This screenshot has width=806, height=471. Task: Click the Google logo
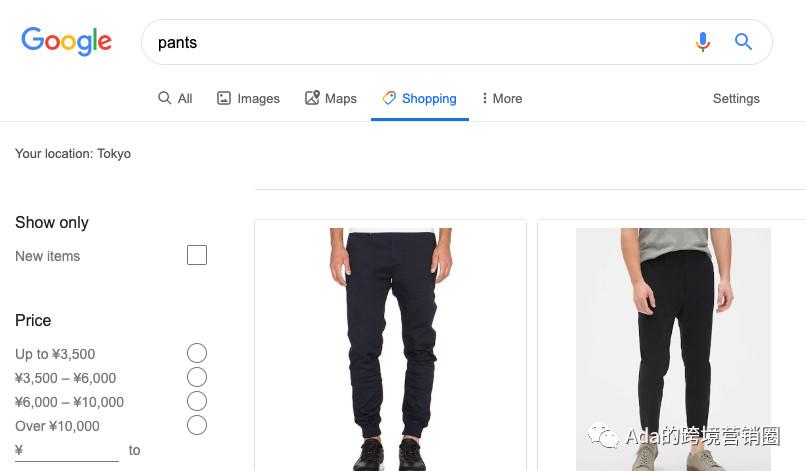pyautogui.click(x=66, y=41)
